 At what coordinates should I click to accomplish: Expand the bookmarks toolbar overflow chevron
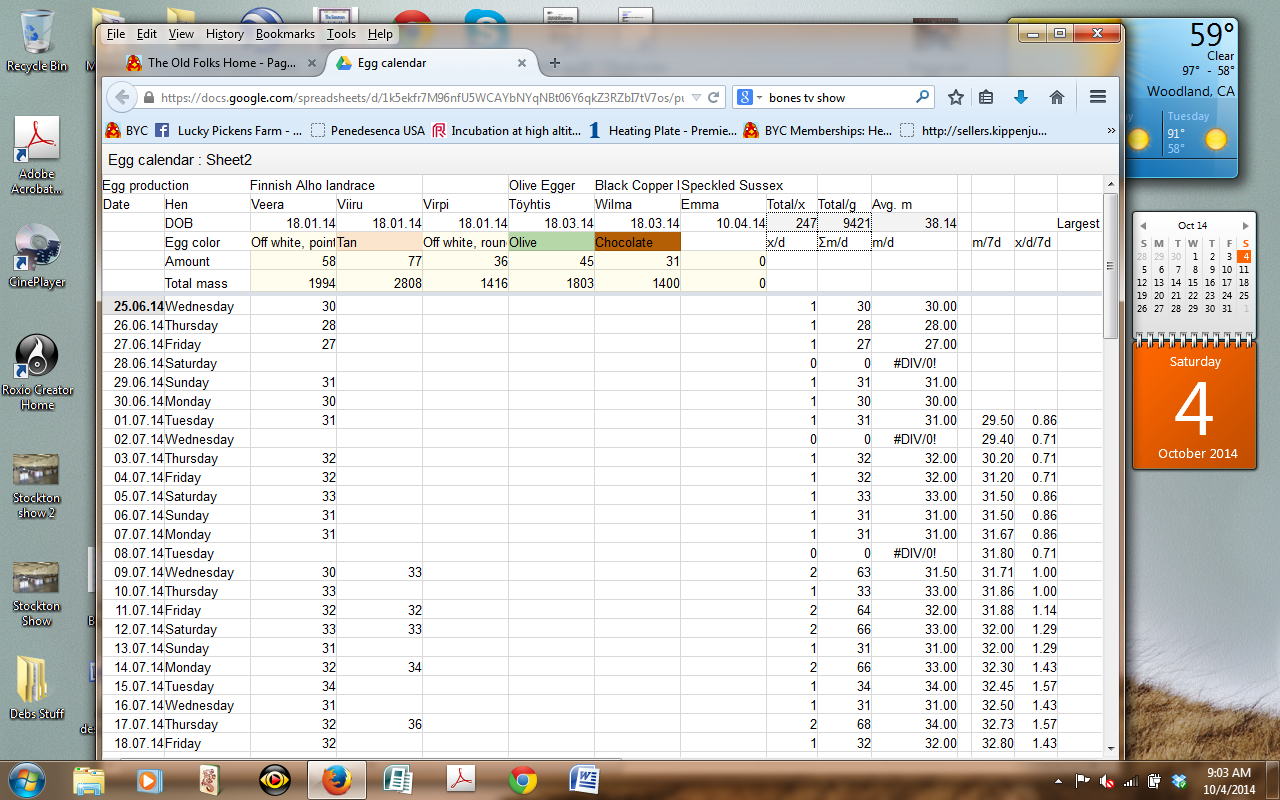tap(1110, 131)
